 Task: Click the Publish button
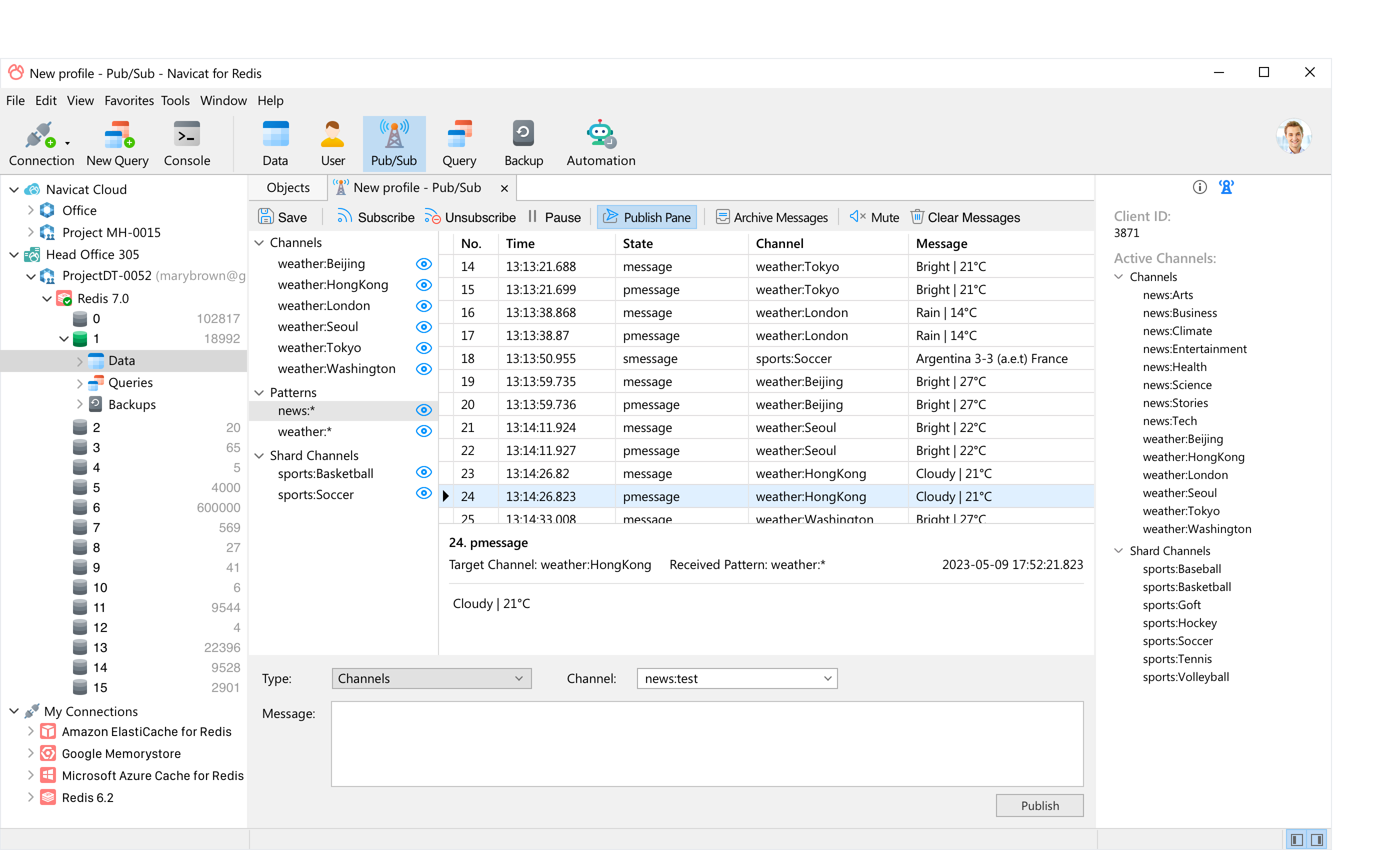1039,805
